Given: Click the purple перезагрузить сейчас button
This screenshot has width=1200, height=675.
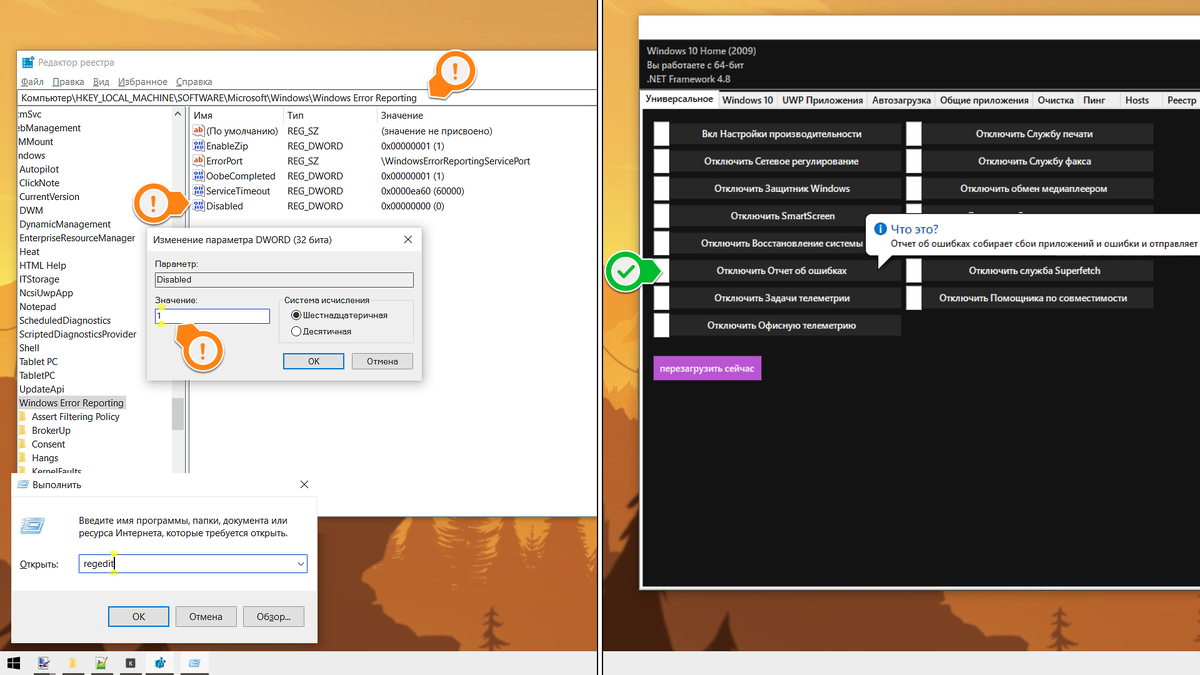Looking at the screenshot, I should click(707, 368).
